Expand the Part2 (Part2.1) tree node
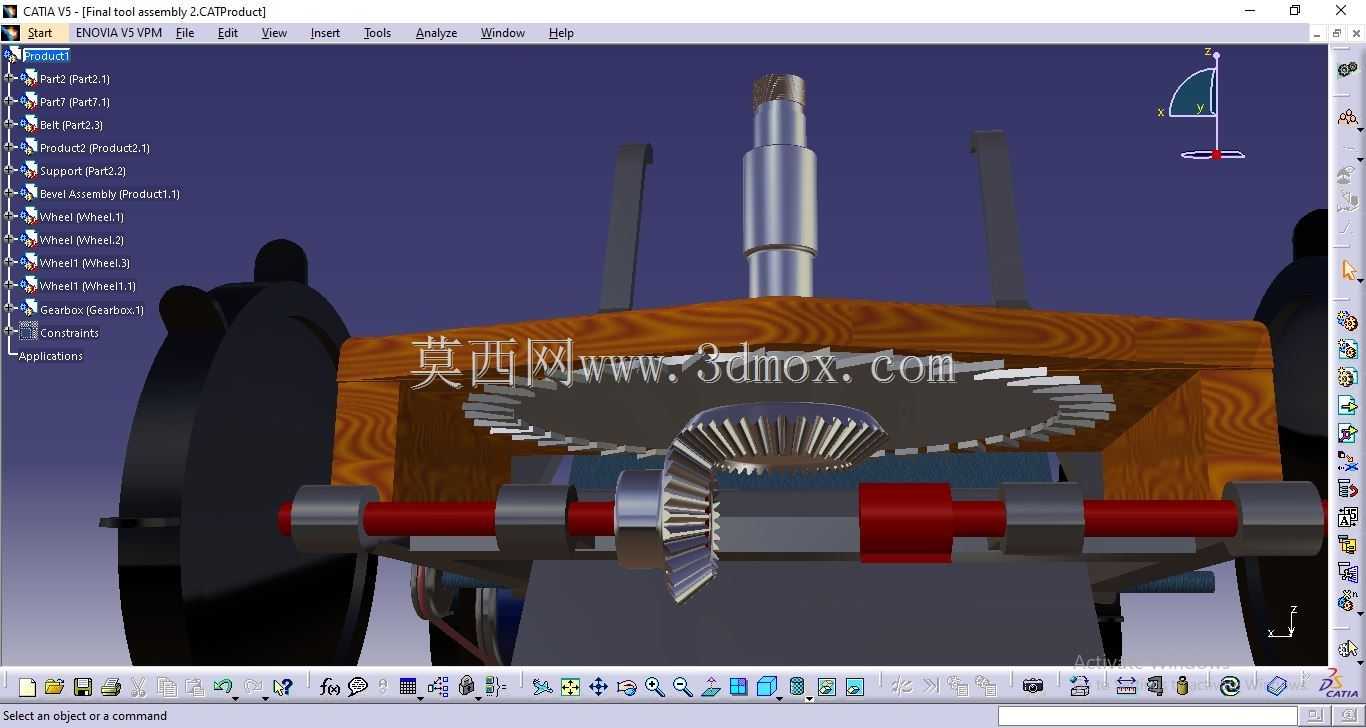Viewport: 1366px width, 728px height. coord(10,78)
